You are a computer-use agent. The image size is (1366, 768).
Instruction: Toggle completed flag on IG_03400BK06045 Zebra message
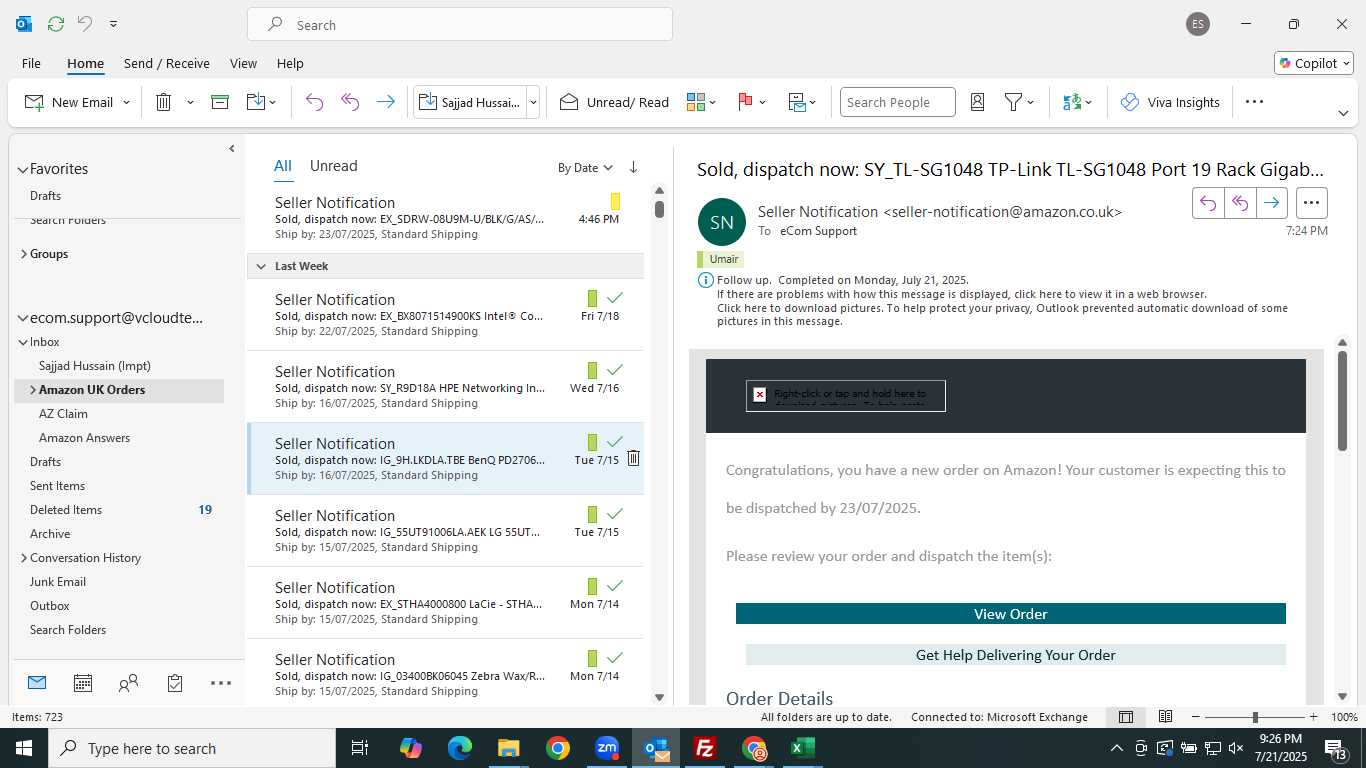[615, 658]
